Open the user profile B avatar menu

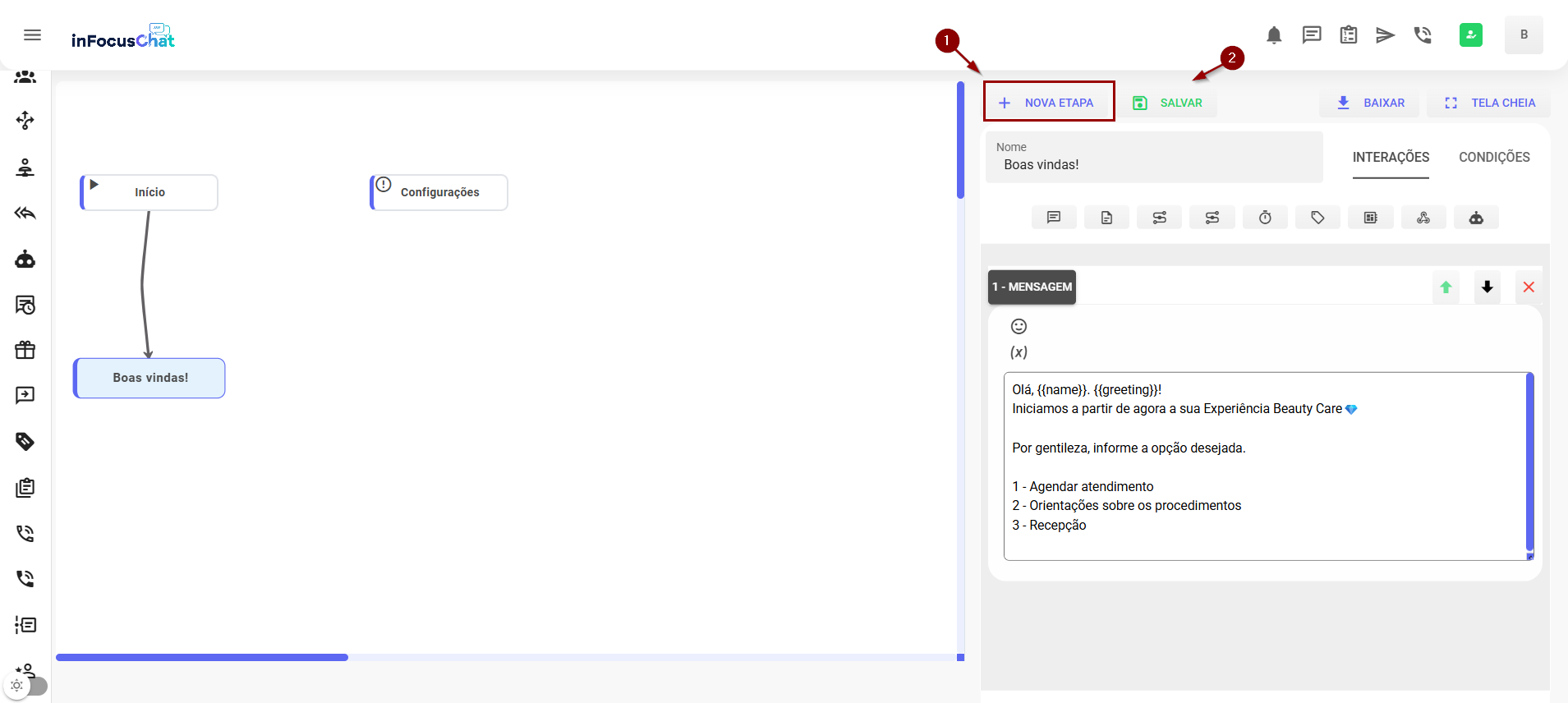pos(1523,35)
